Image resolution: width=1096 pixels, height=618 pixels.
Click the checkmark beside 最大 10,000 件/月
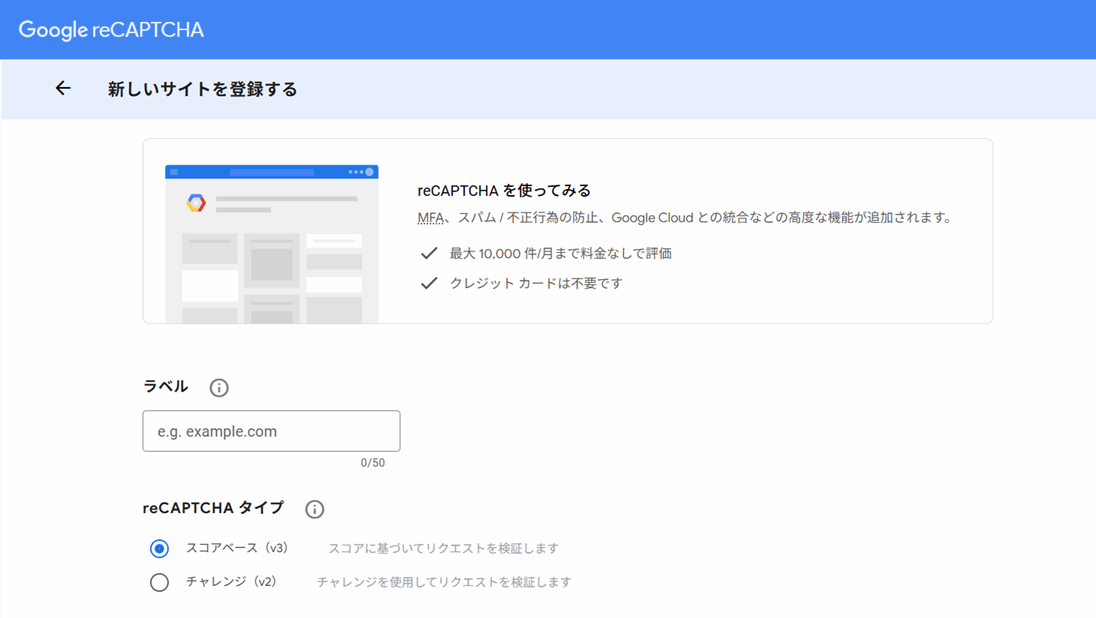coord(429,253)
